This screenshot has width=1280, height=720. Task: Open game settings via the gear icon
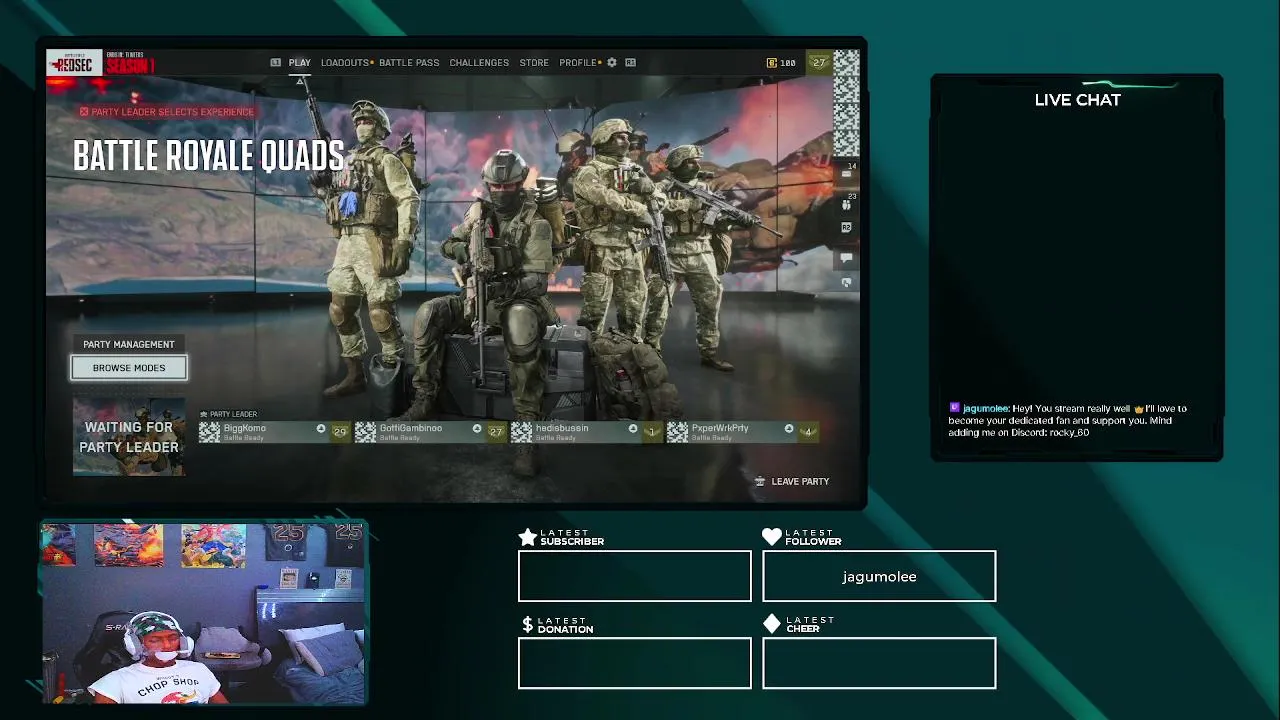tap(612, 63)
